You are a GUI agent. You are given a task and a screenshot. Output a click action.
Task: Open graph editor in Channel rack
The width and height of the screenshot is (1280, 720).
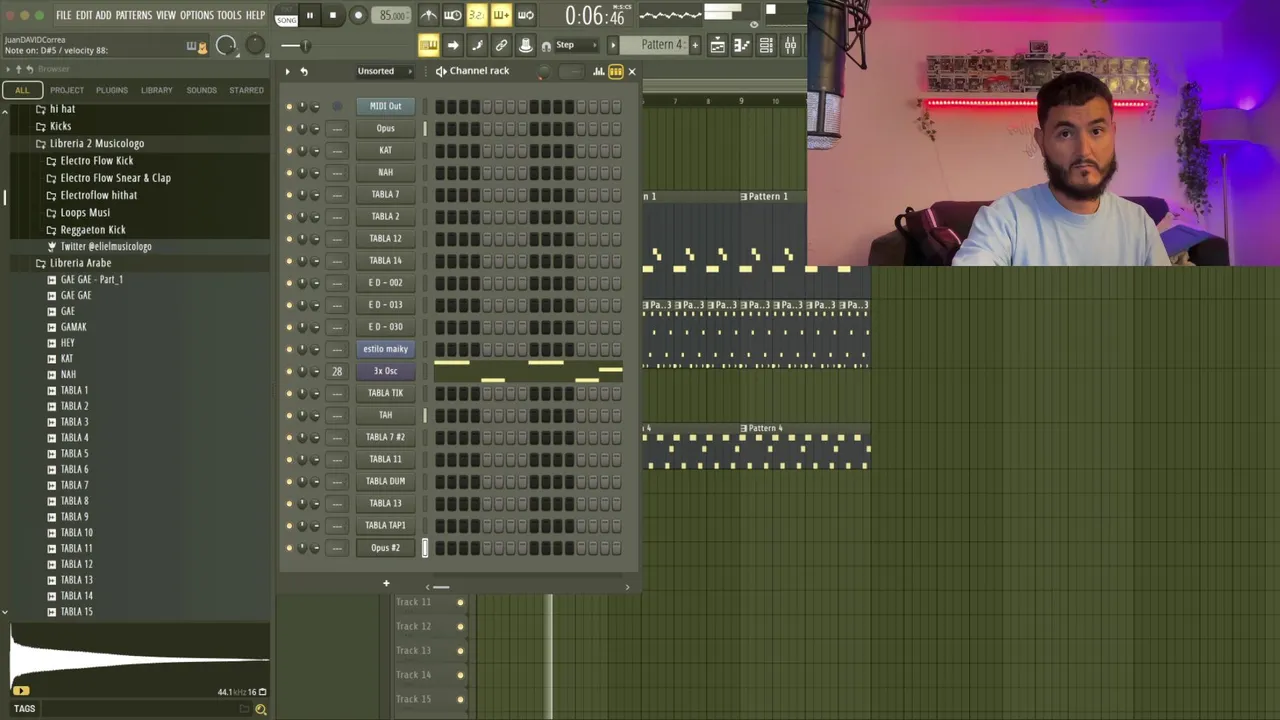click(598, 71)
